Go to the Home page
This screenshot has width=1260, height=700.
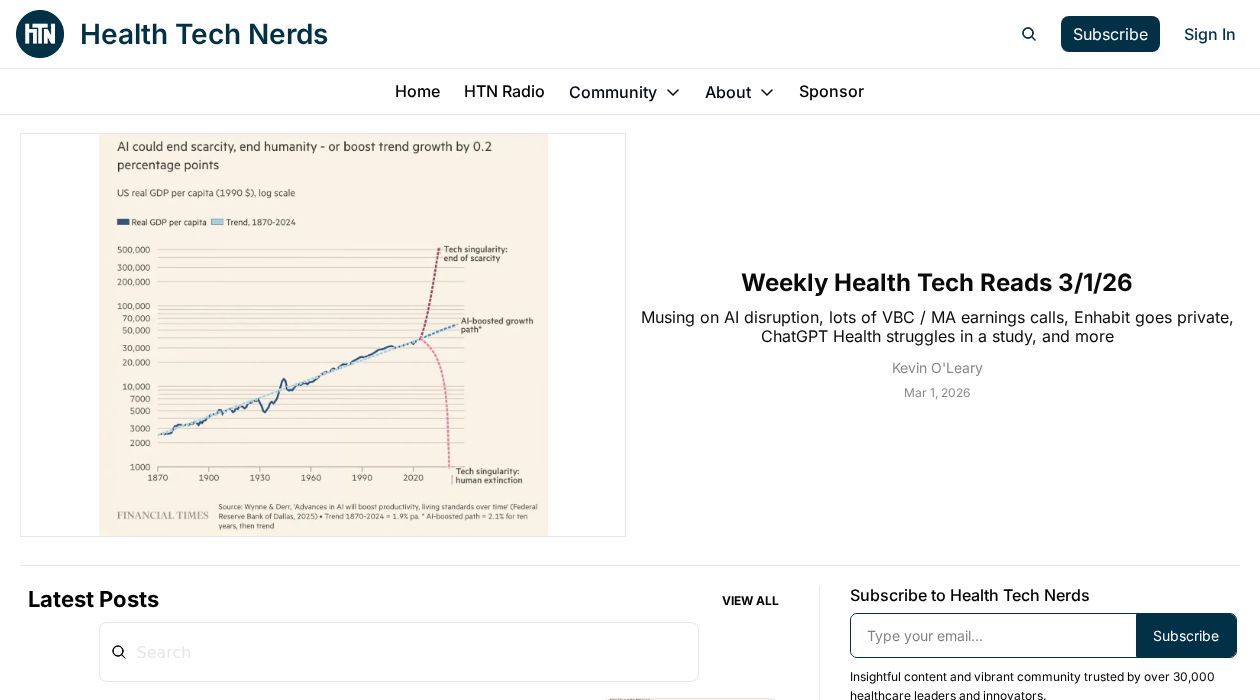pyautogui.click(x=417, y=91)
